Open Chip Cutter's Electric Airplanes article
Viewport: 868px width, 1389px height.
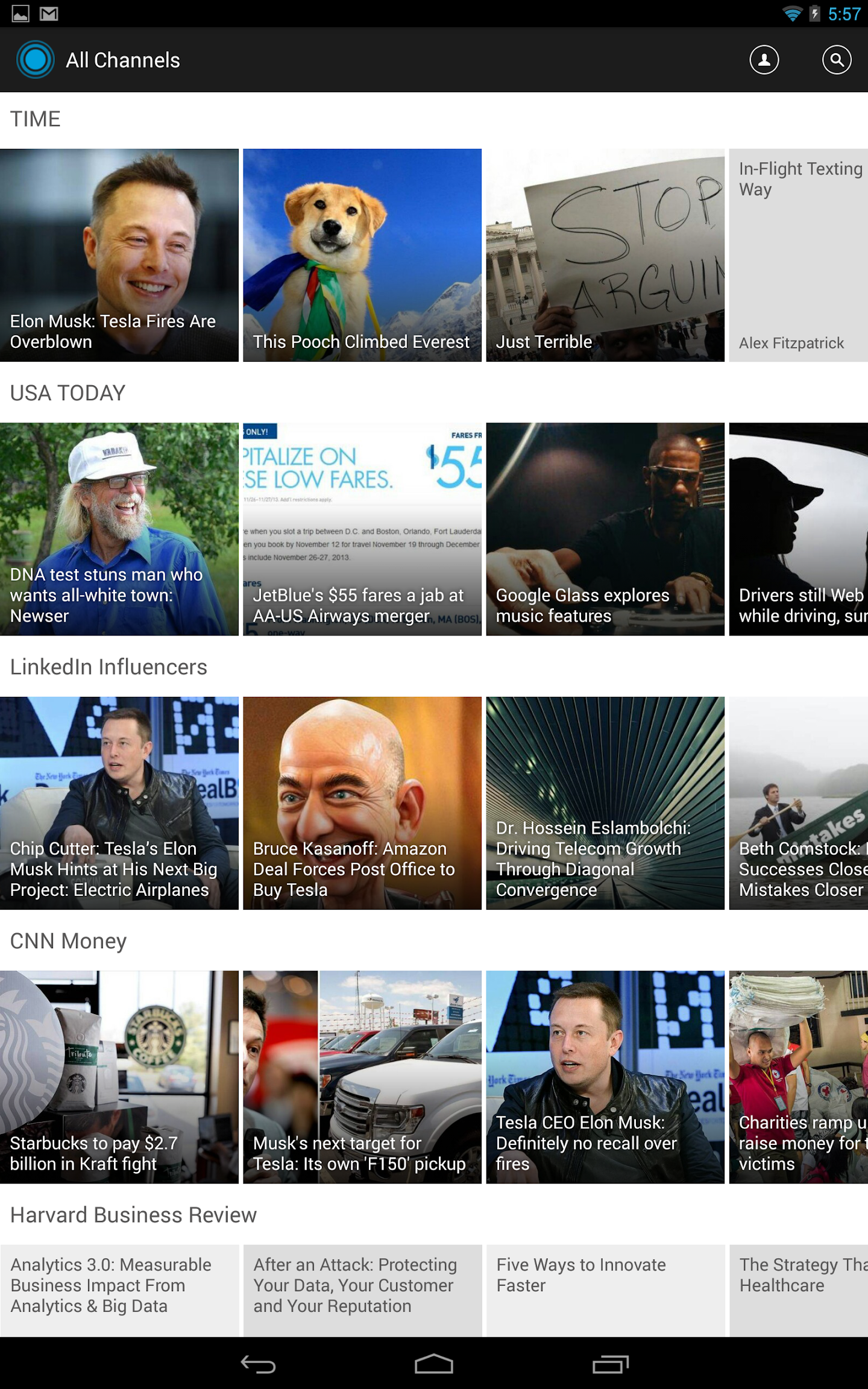coord(119,803)
